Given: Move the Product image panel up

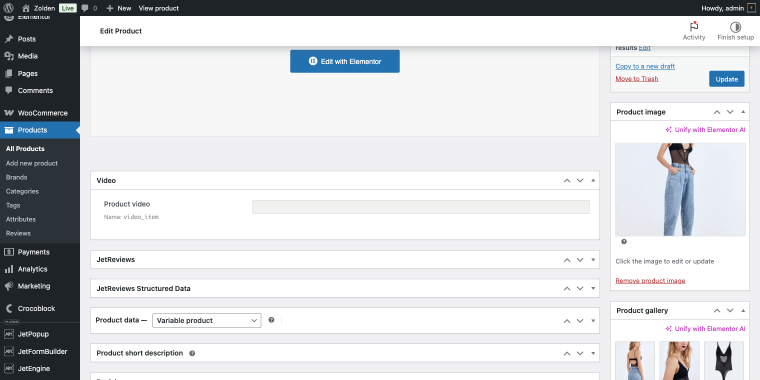Looking at the screenshot, I should (x=717, y=112).
